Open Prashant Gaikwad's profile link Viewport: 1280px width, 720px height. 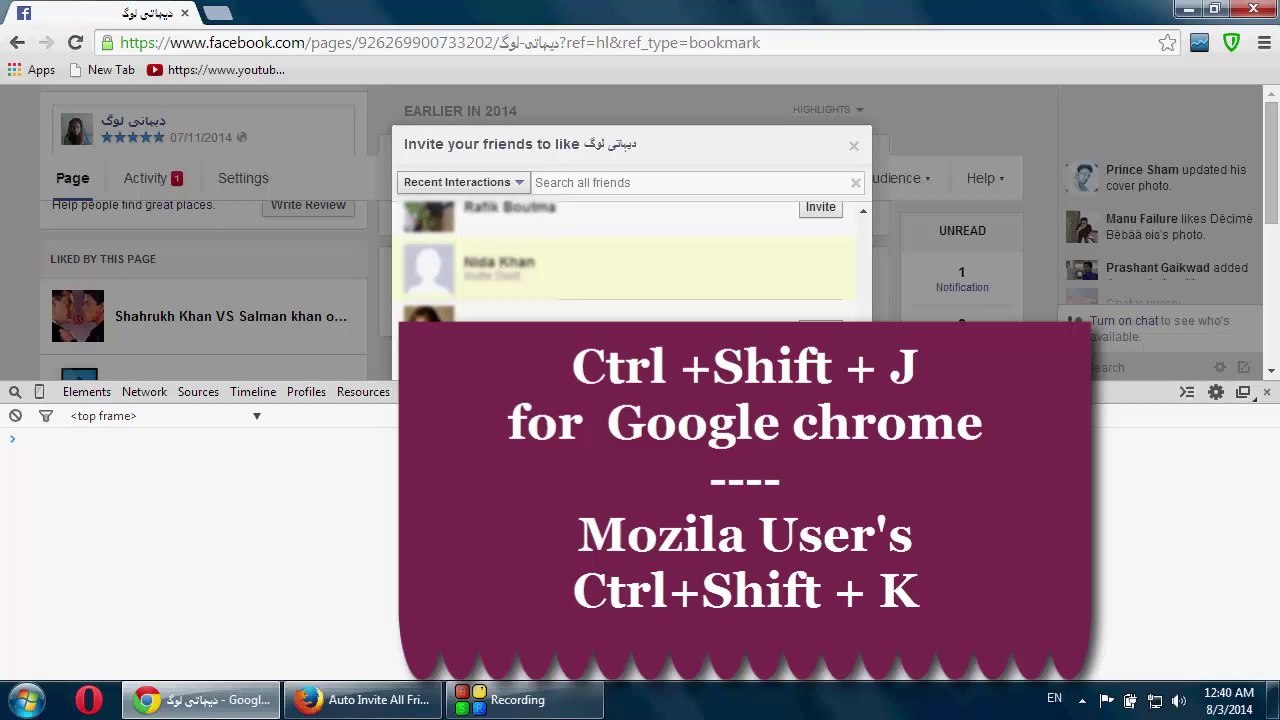[x=1157, y=268]
